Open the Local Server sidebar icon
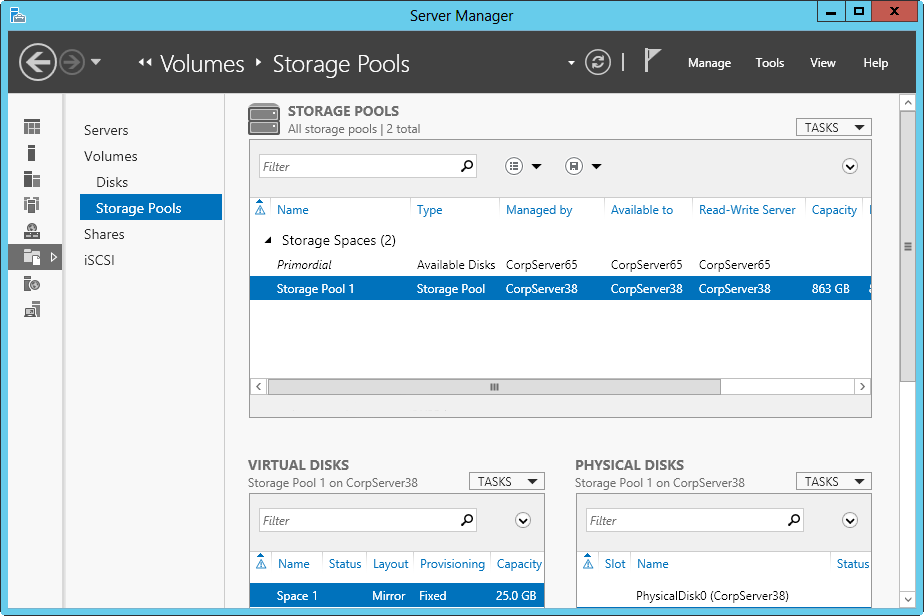Viewport: 924px width, 616px height. [32, 153]
